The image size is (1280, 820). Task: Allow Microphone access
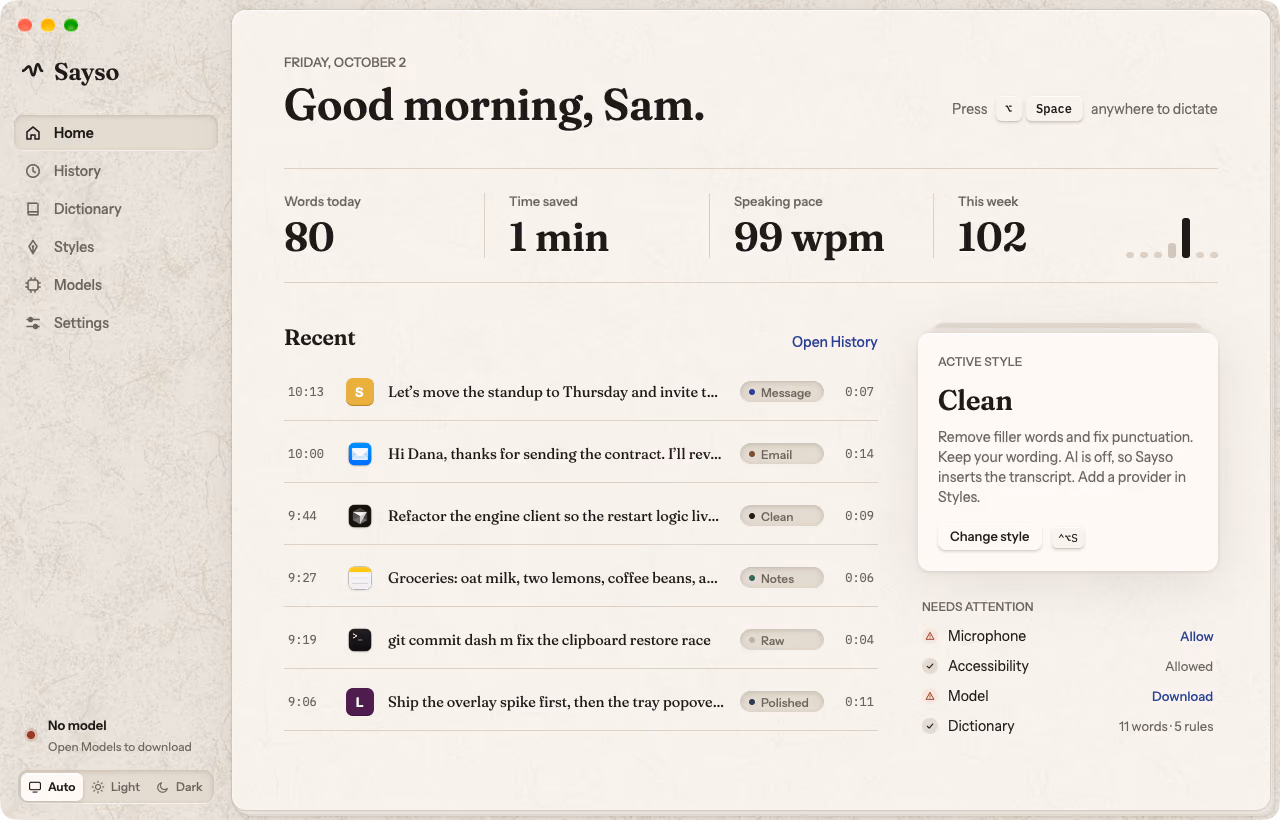[x=1196, y=636]
